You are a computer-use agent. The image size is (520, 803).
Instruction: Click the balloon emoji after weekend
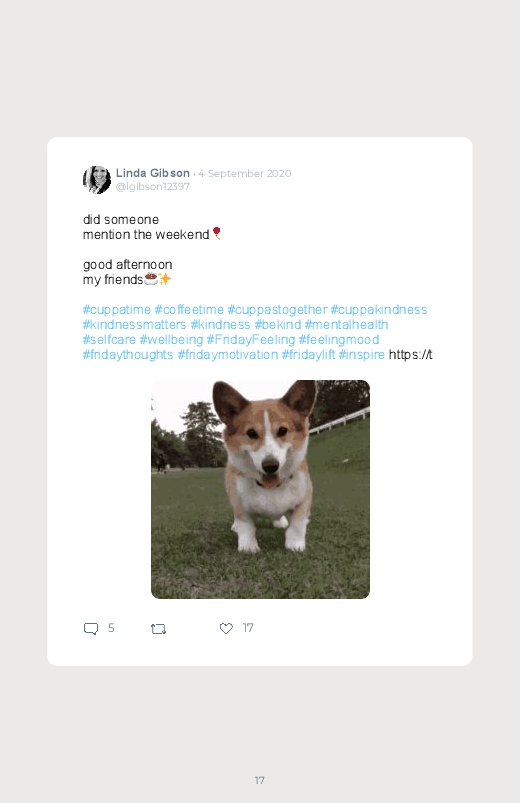pyautogui.click(x=217, y=234)
